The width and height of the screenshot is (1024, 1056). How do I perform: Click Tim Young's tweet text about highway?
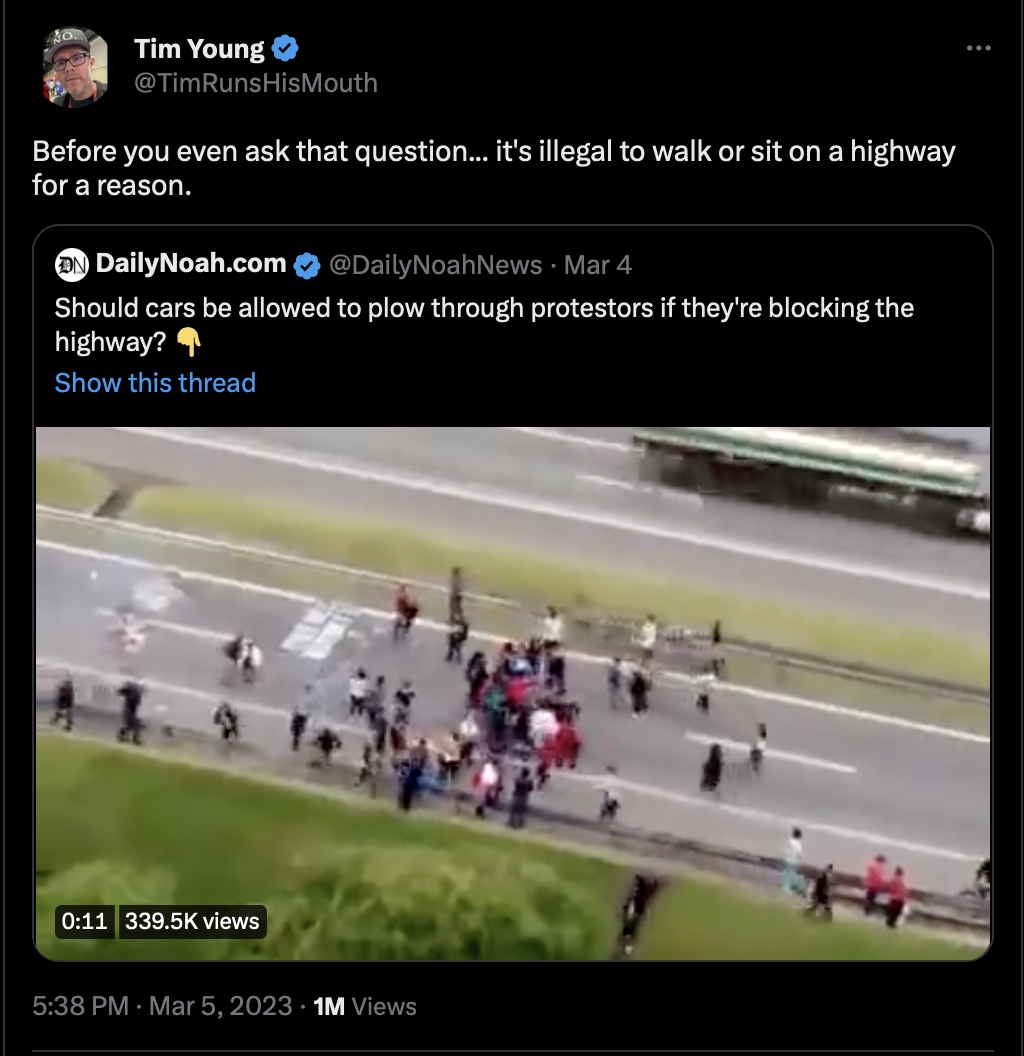coord(494,168)
